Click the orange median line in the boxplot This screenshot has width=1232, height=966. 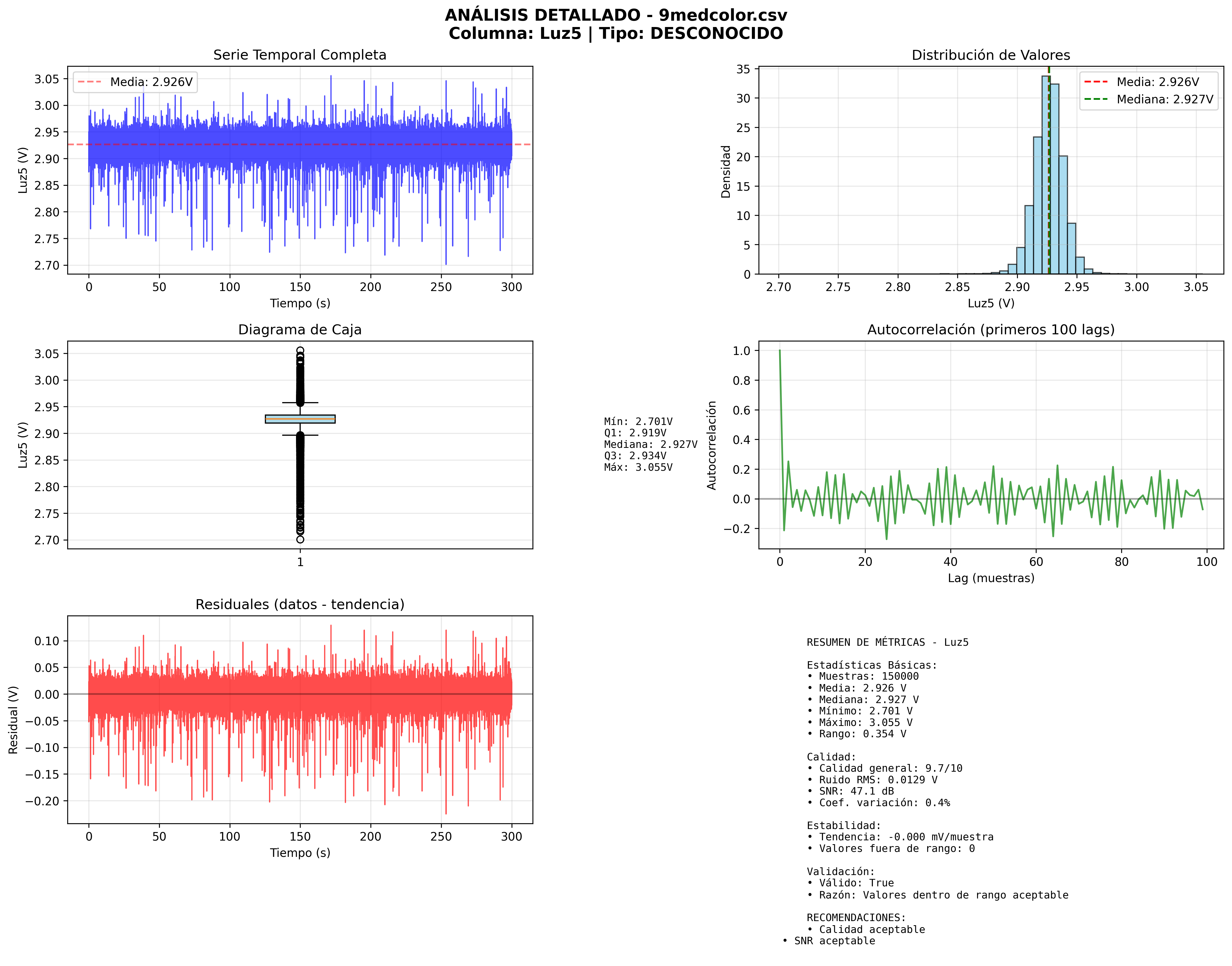click(x=300, y=419)
